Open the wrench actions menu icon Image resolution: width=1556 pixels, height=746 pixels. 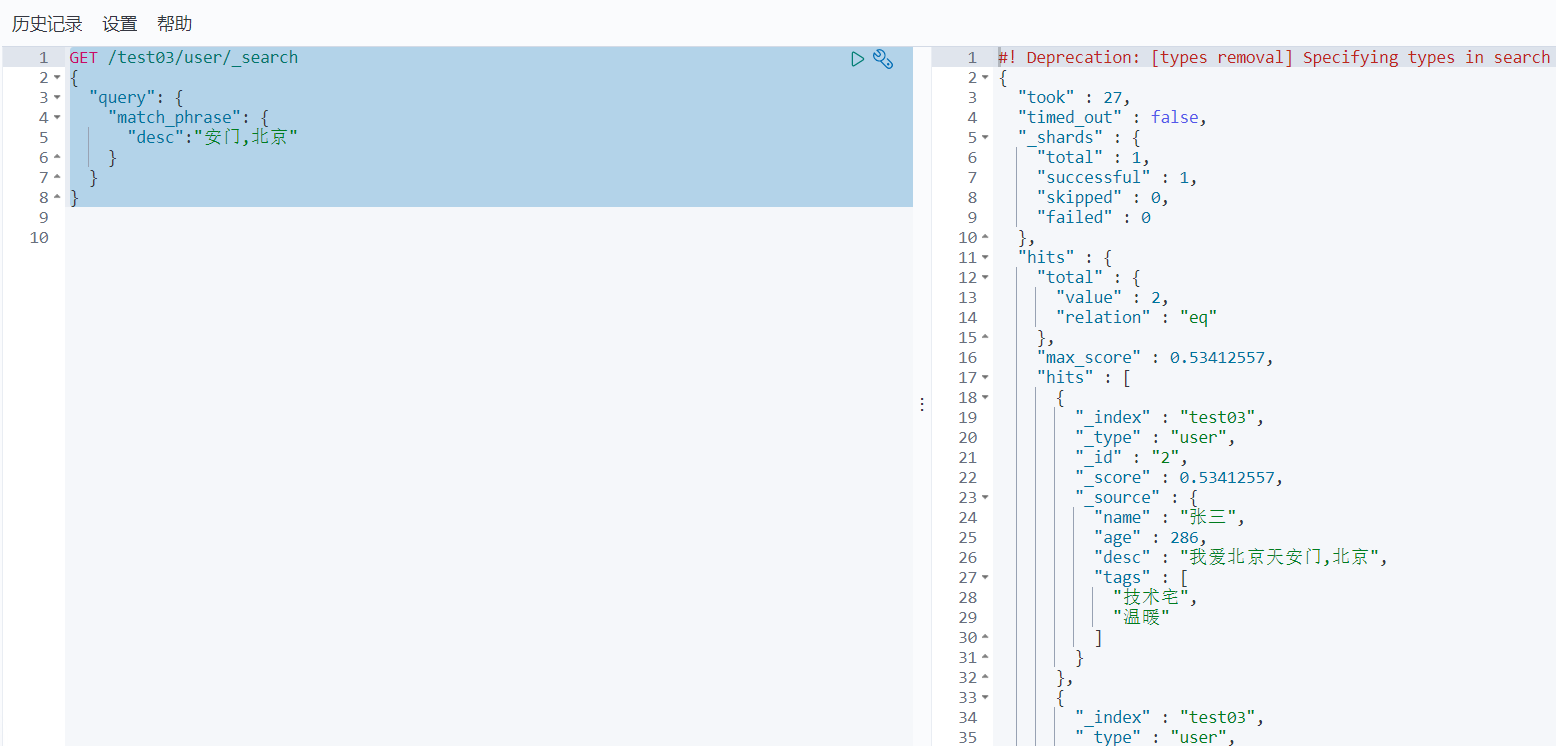(x=883, y=59)
